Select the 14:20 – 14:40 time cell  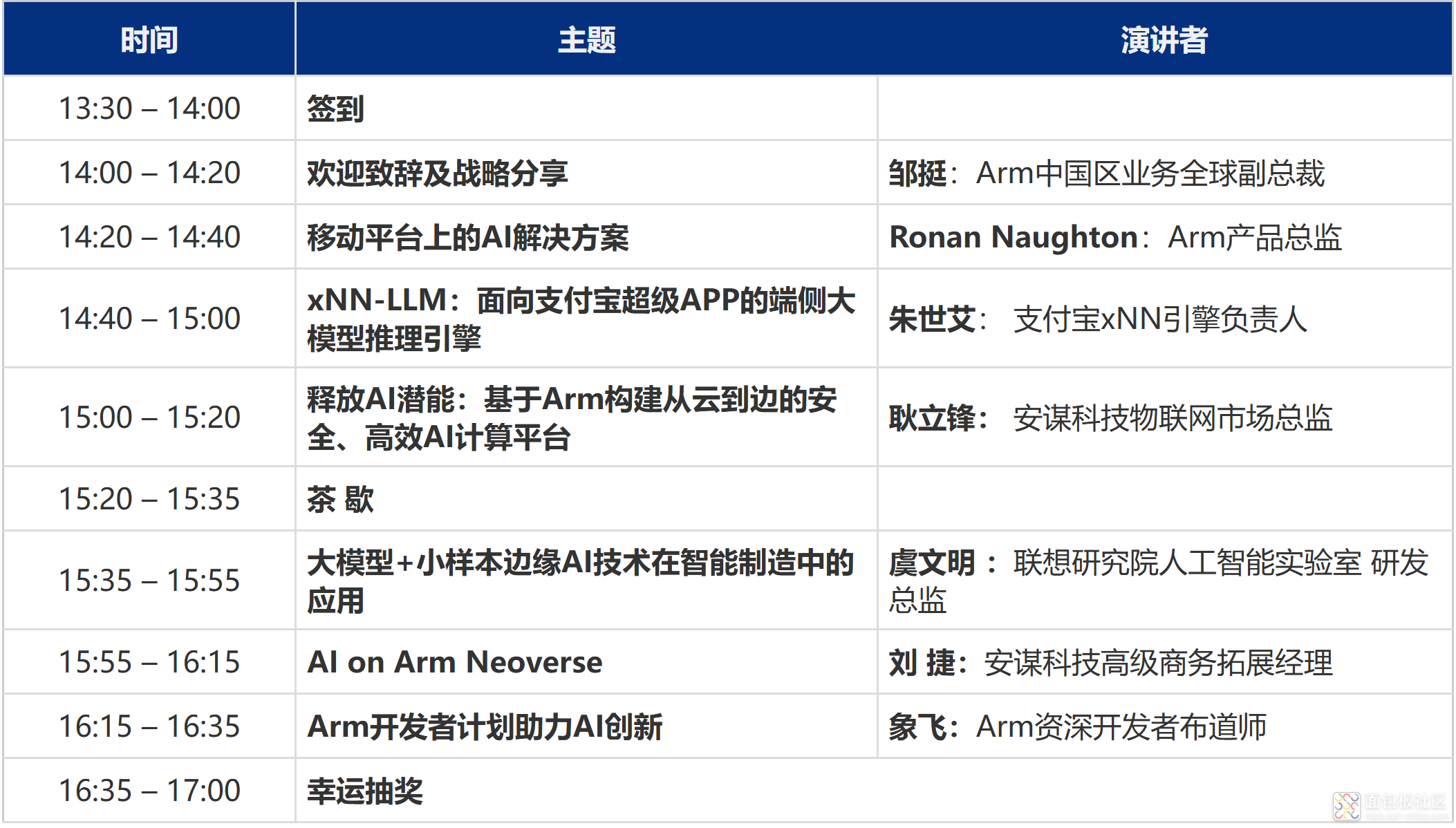point(149,237)
